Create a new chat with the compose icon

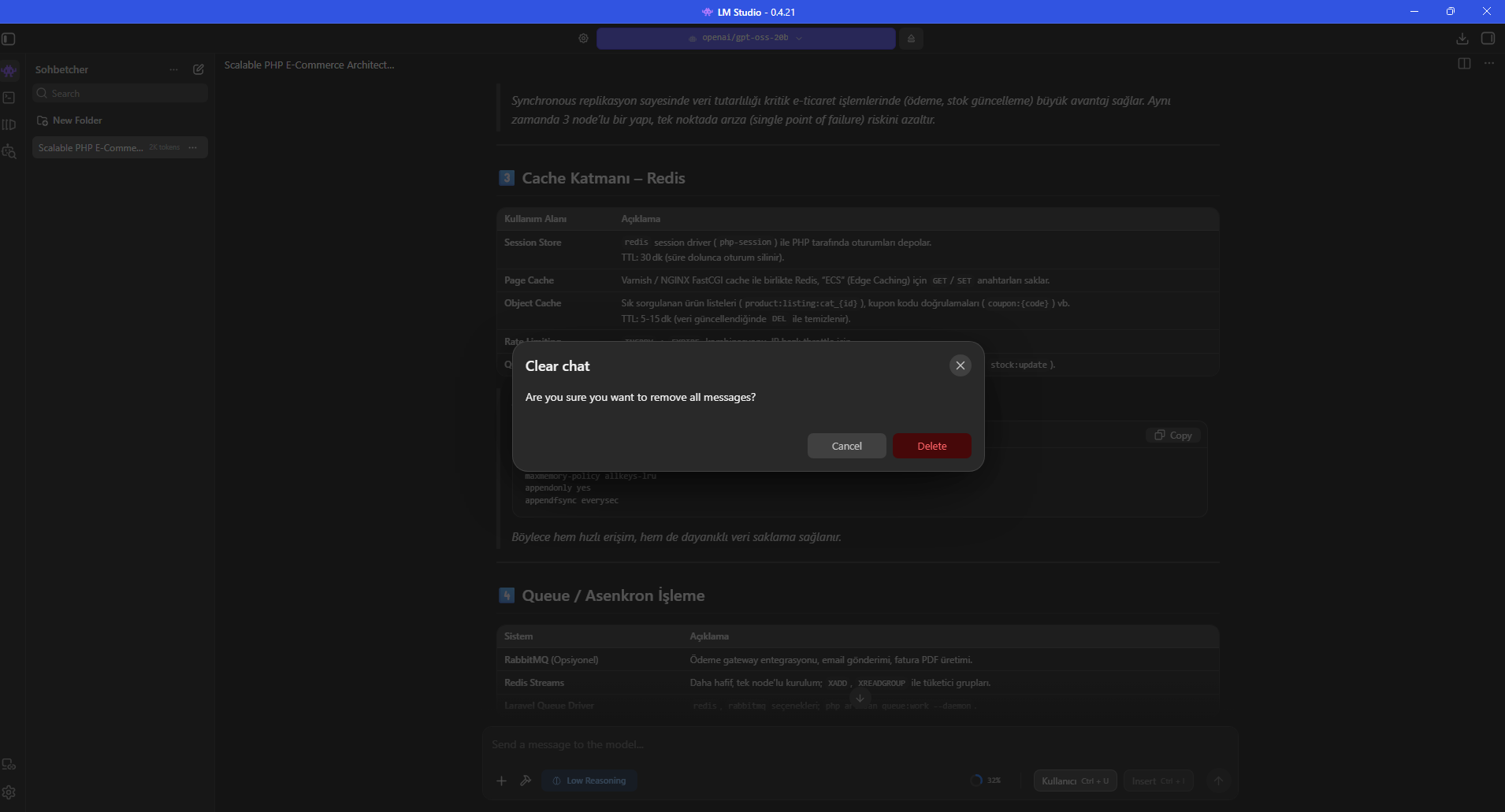199,69
